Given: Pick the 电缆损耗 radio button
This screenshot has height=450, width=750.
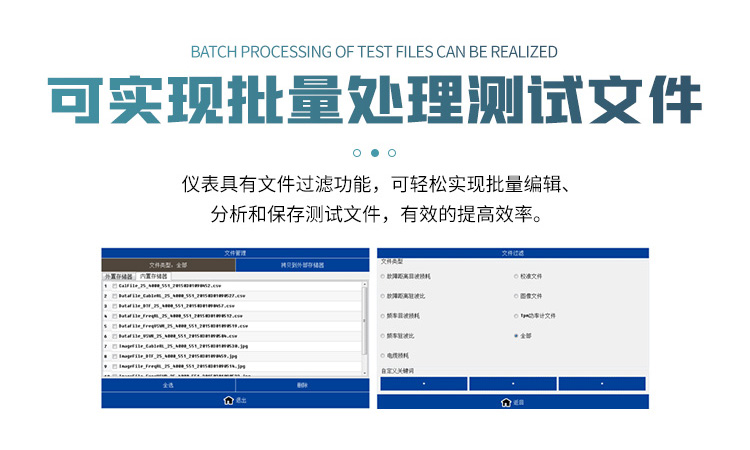Looking at the screenshot, I should [x=382, y=355].
